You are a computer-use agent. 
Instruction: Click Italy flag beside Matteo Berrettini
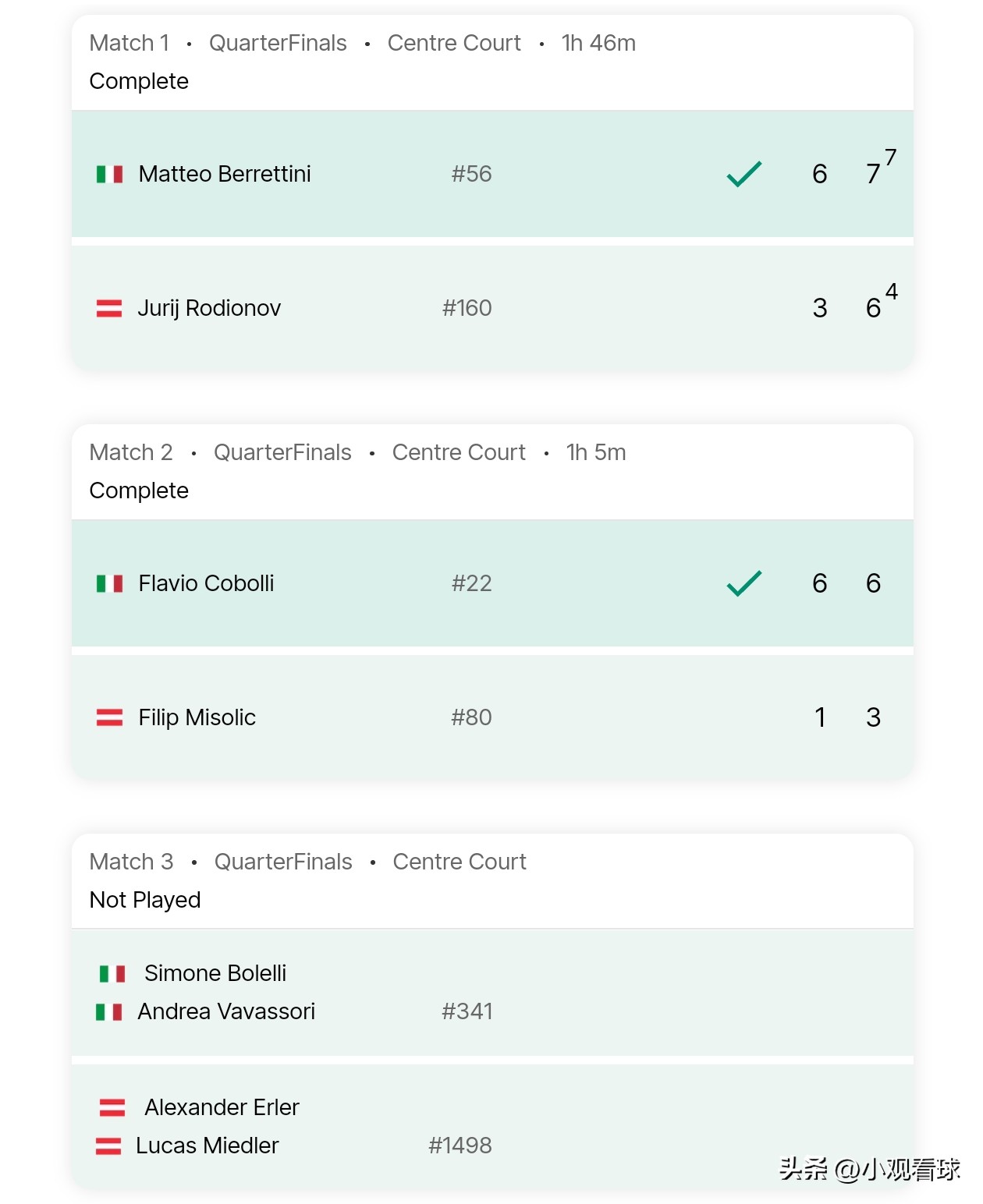point(109,174)
